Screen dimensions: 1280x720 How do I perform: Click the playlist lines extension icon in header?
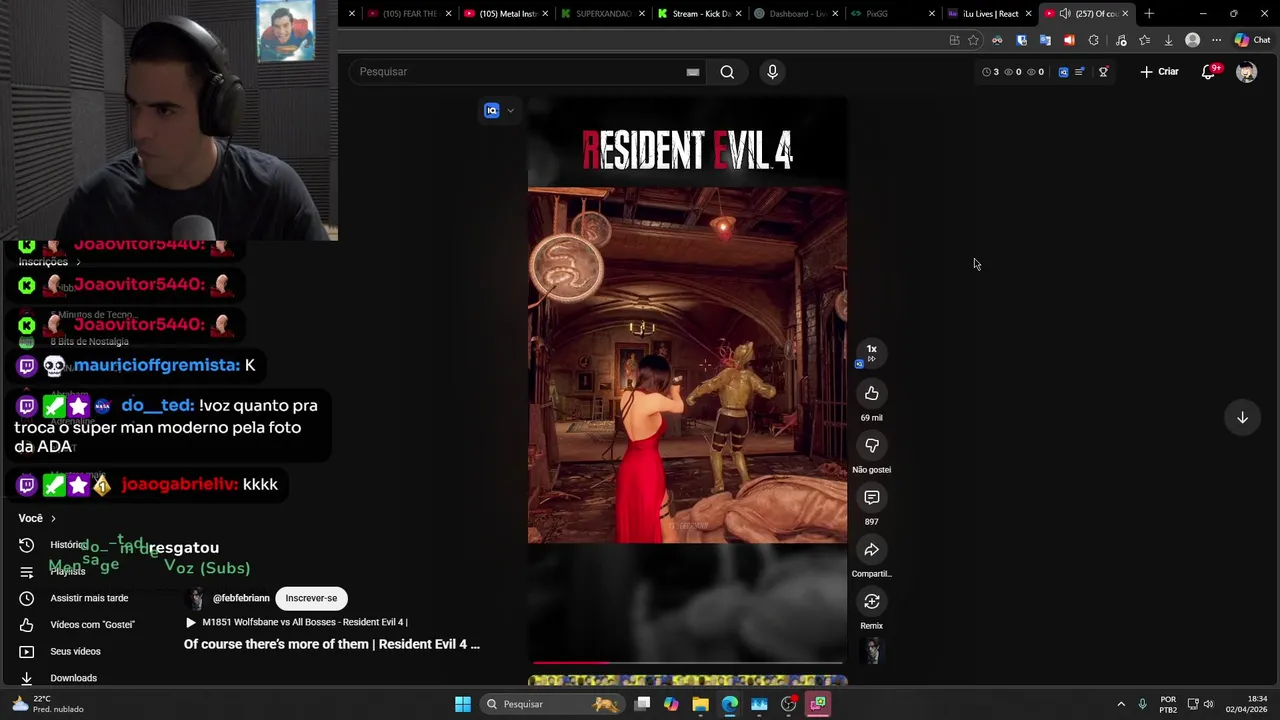pos(1079,72)
